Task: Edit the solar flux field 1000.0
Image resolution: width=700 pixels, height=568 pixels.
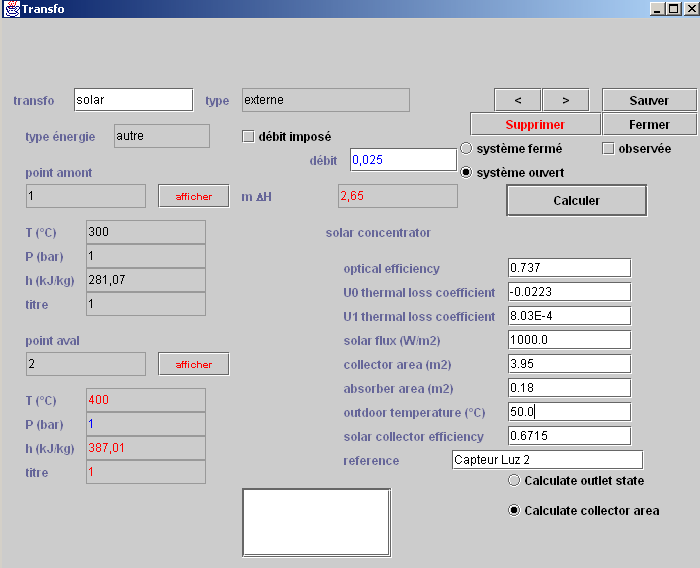Action: click(x=570, y=340)
